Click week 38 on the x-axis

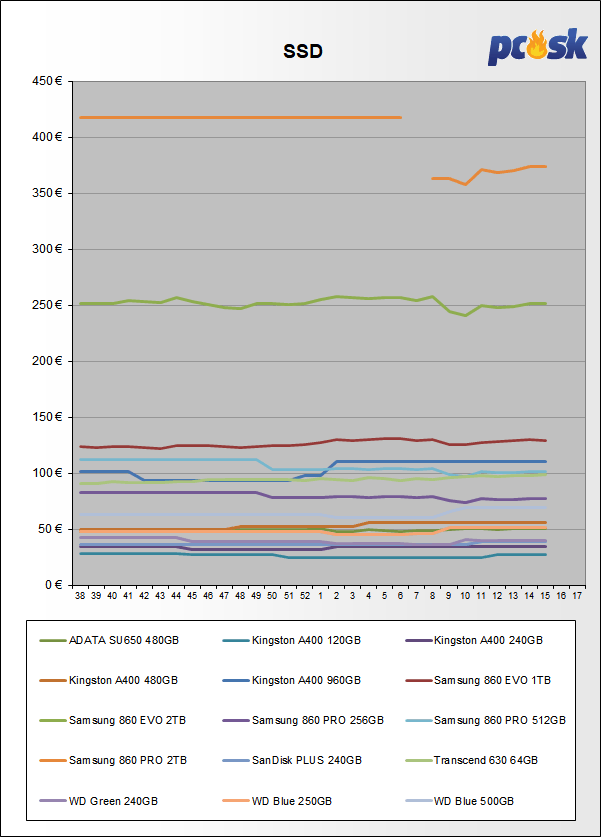(x=80, y=596)
